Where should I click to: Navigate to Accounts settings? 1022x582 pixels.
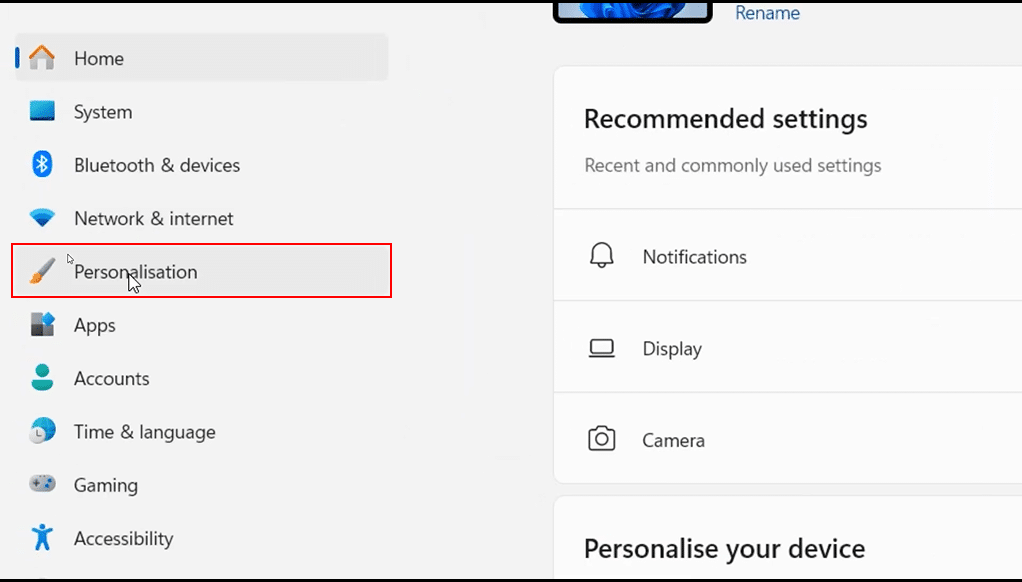[x=111, y=377]
